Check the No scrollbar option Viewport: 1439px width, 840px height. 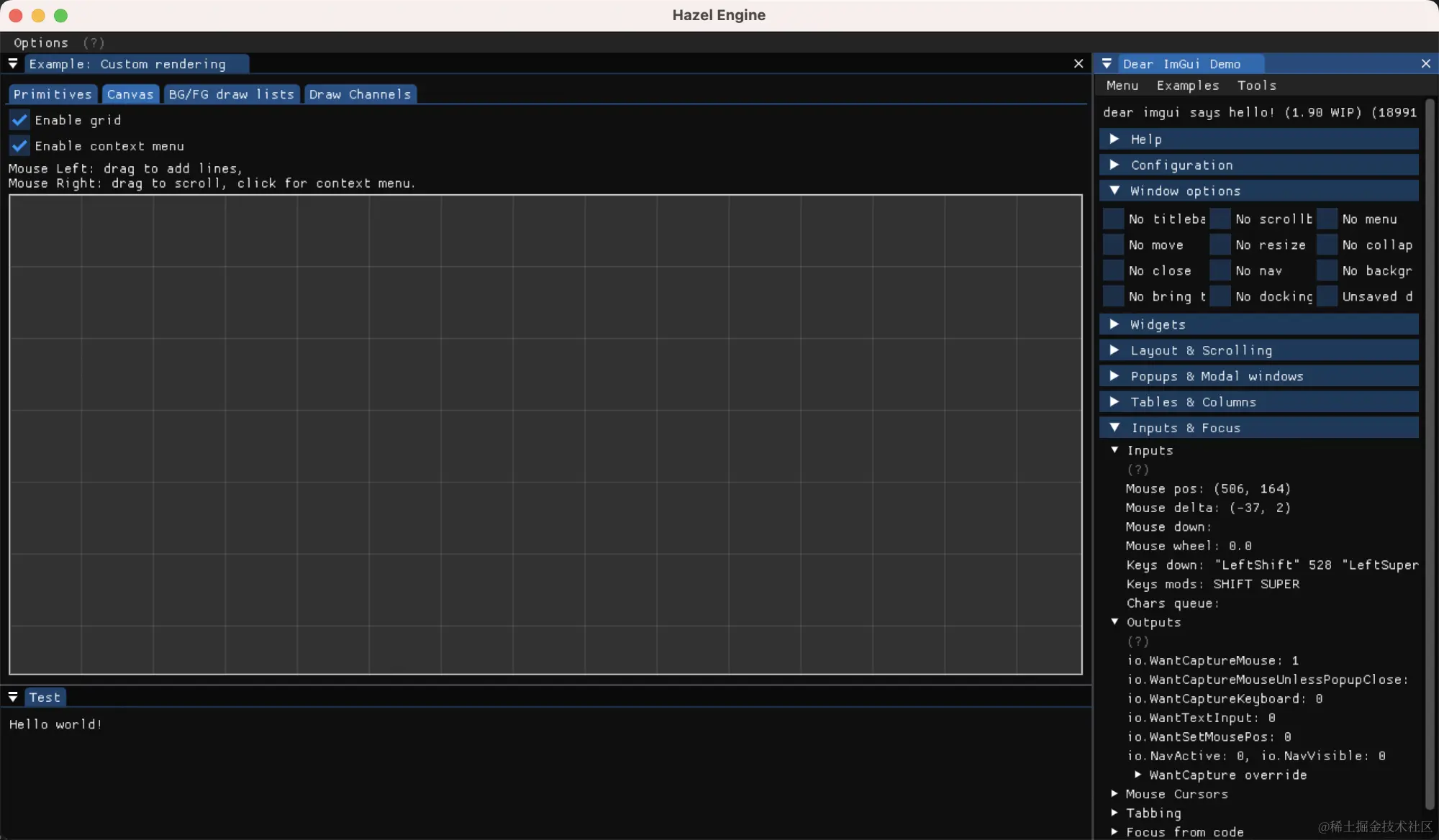tap(1220, 219)
